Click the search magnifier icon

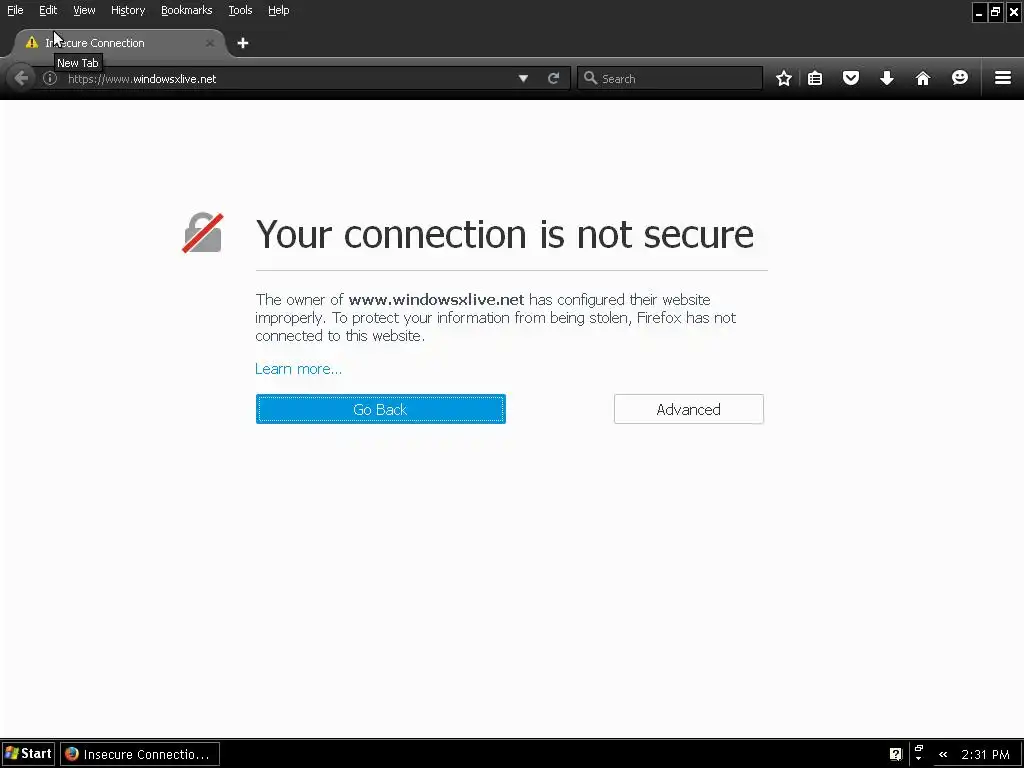click(590, 78)
